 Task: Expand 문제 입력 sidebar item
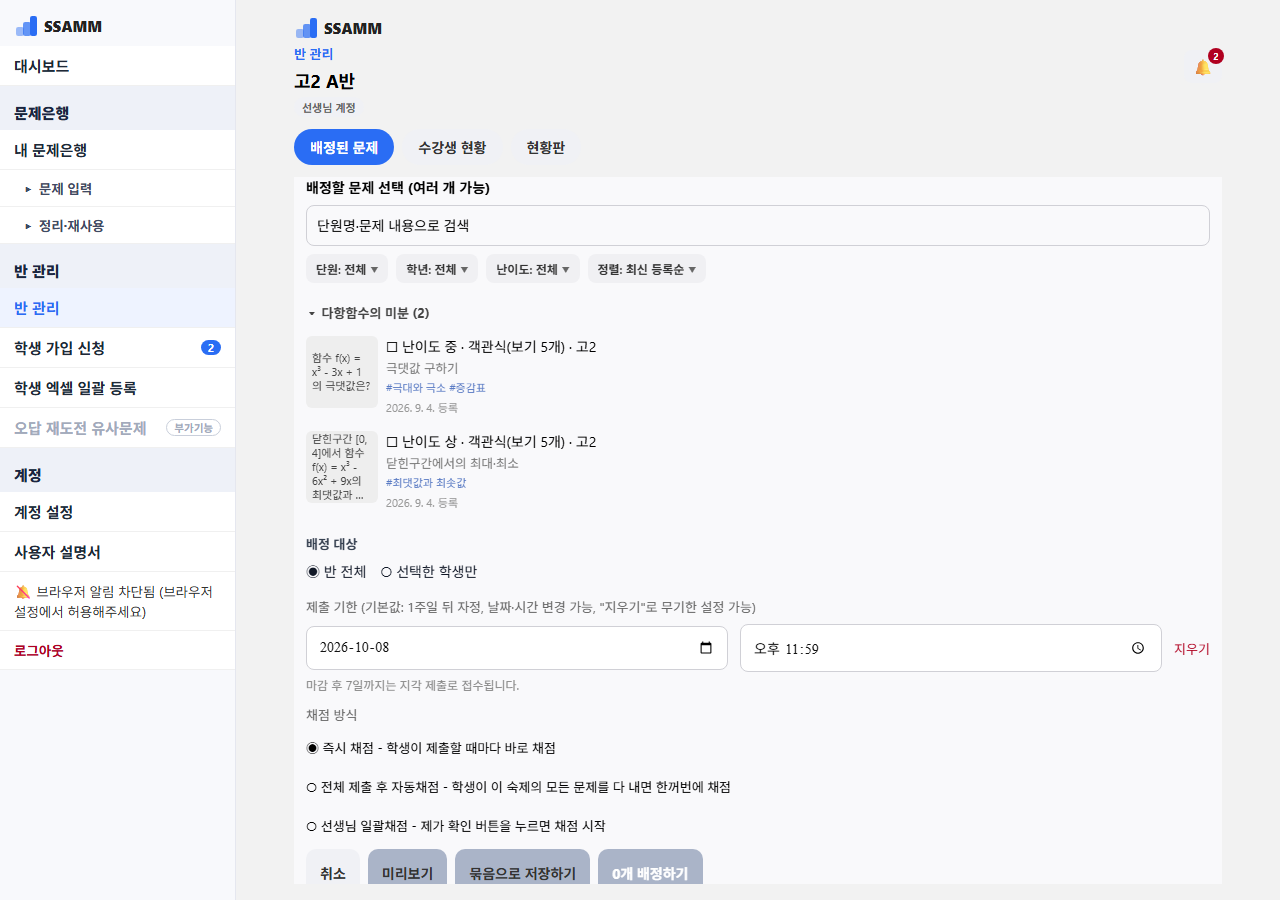pyautogui.click(x=117, y=188)
